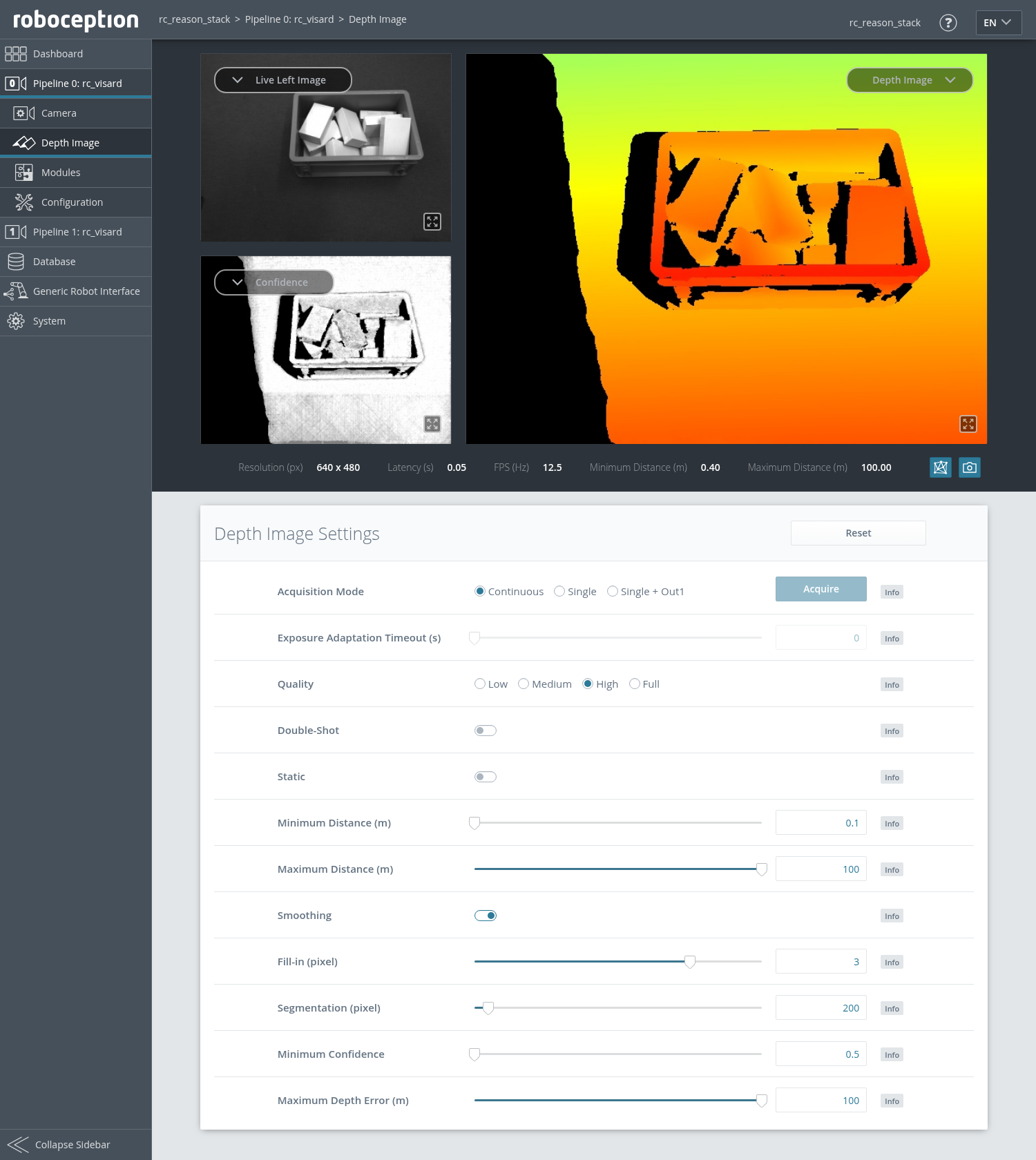The height and width of the screenshot is (1160, 1036).
Task: Click the help question mark icon
Action: (948, 23)
